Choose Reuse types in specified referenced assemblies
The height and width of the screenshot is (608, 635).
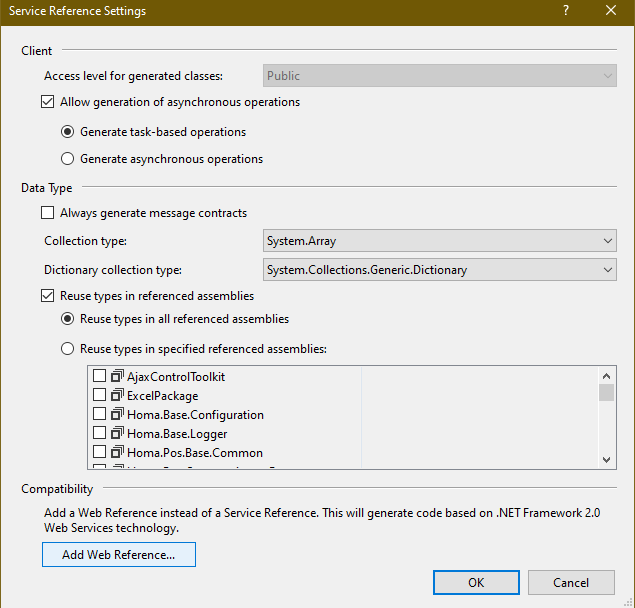click(67, 349)
